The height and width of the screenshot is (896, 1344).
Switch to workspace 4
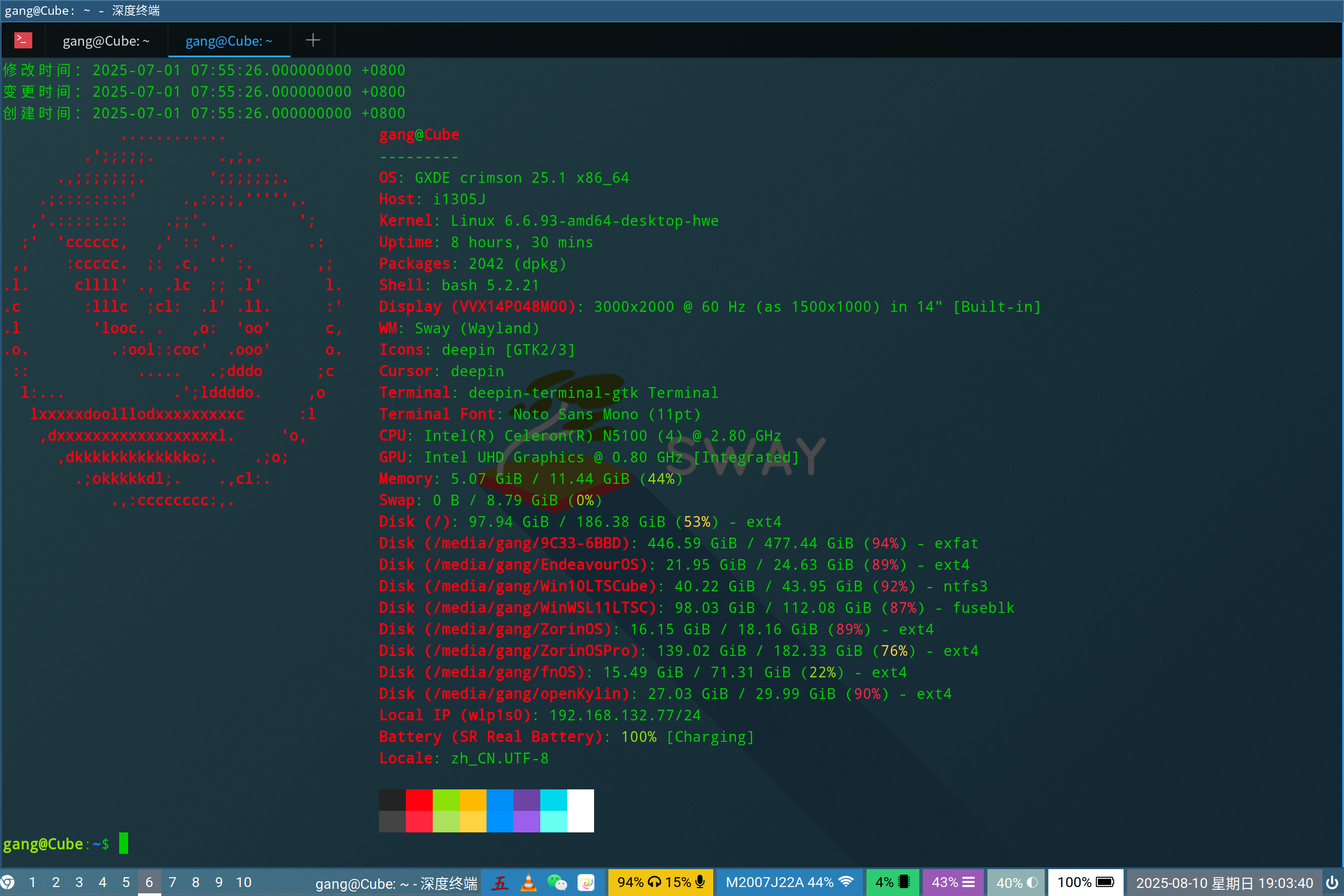103,882
